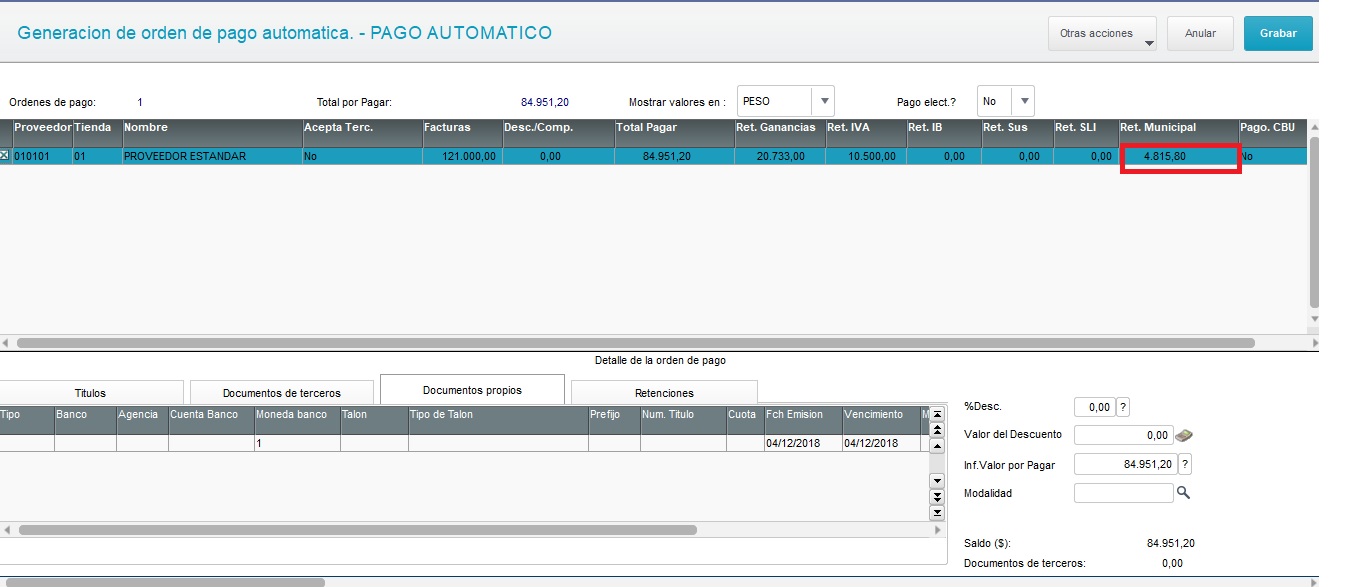Click the documents grid horizontal scrollbar
1366x587 pixels.
(358, 529)
